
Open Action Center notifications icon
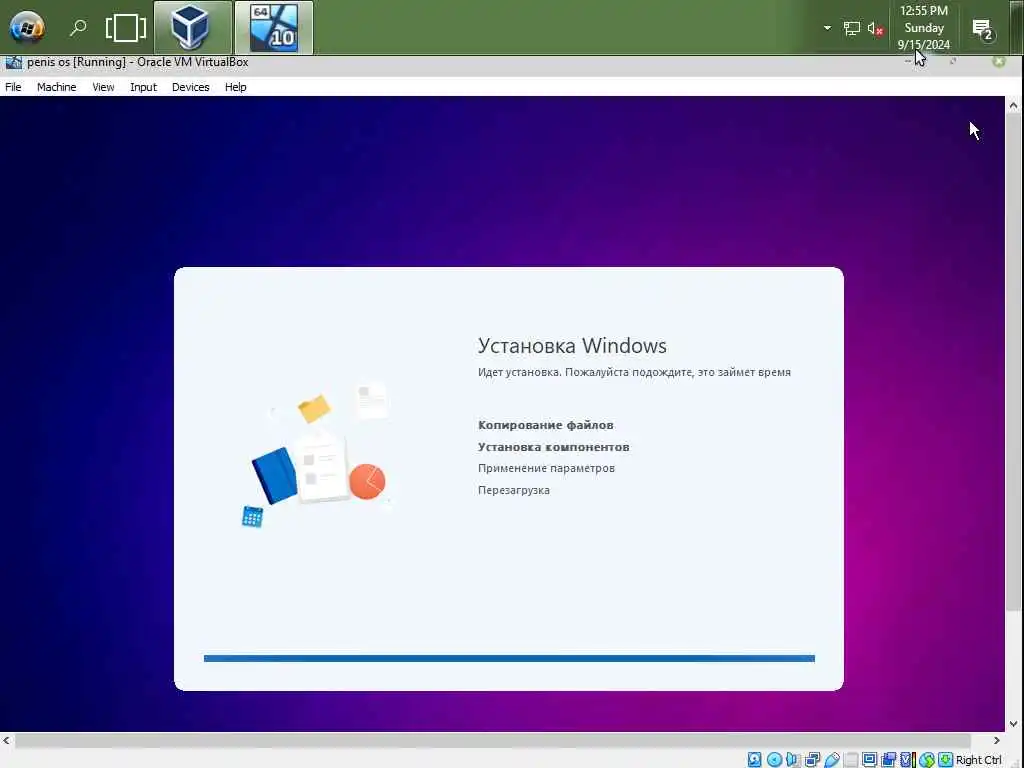click(x=983, y=29)
